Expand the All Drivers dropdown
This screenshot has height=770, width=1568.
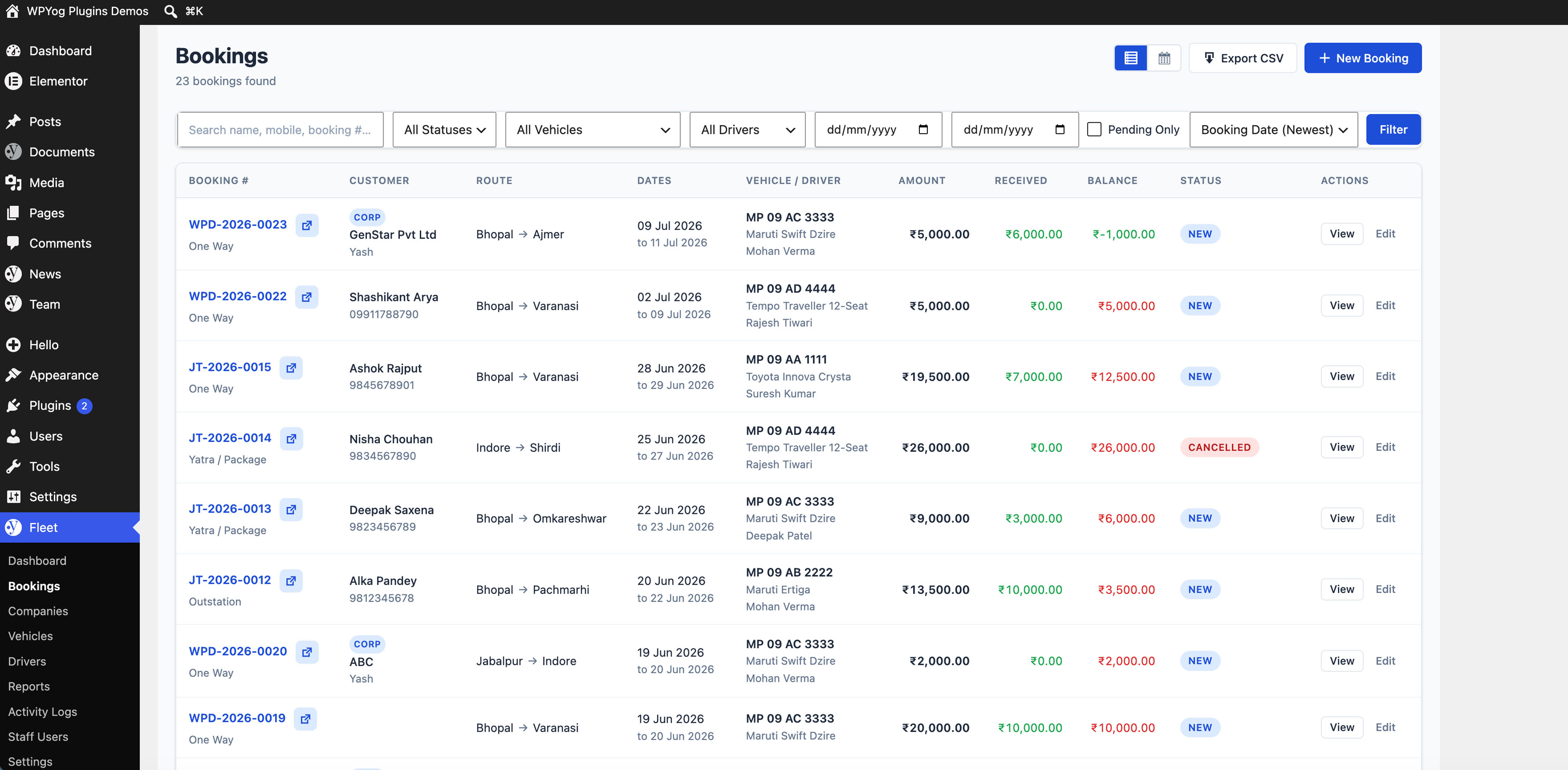coord(748,130)
